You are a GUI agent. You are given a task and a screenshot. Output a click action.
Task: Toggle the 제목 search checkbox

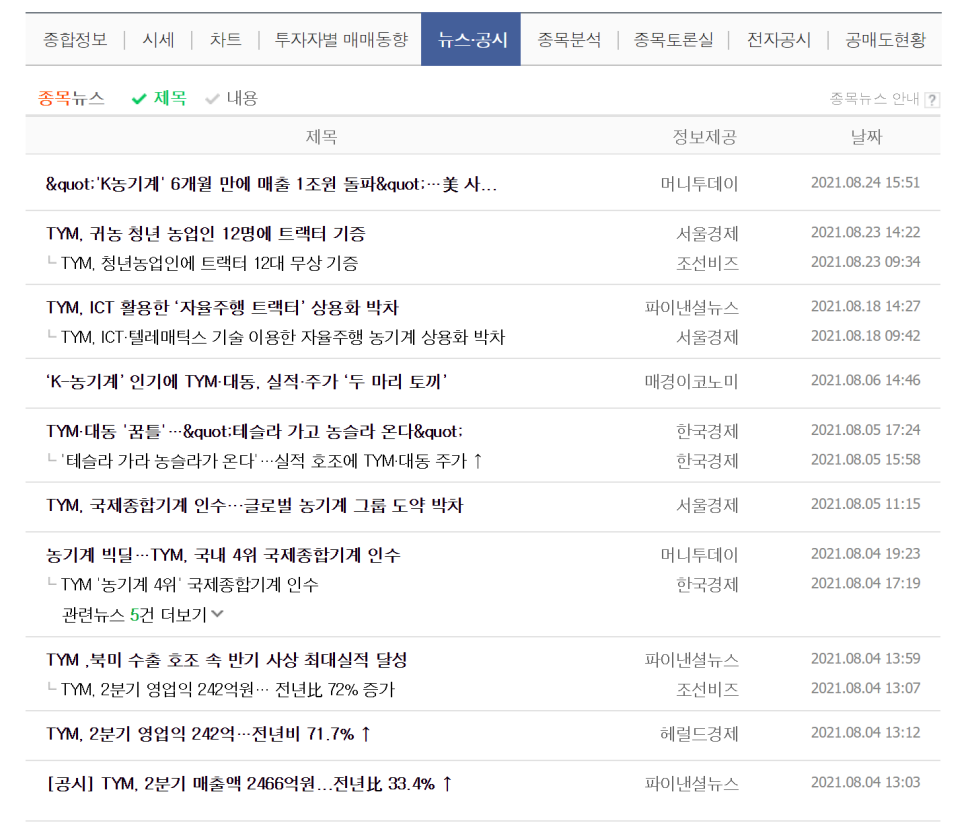pos(159,98)
